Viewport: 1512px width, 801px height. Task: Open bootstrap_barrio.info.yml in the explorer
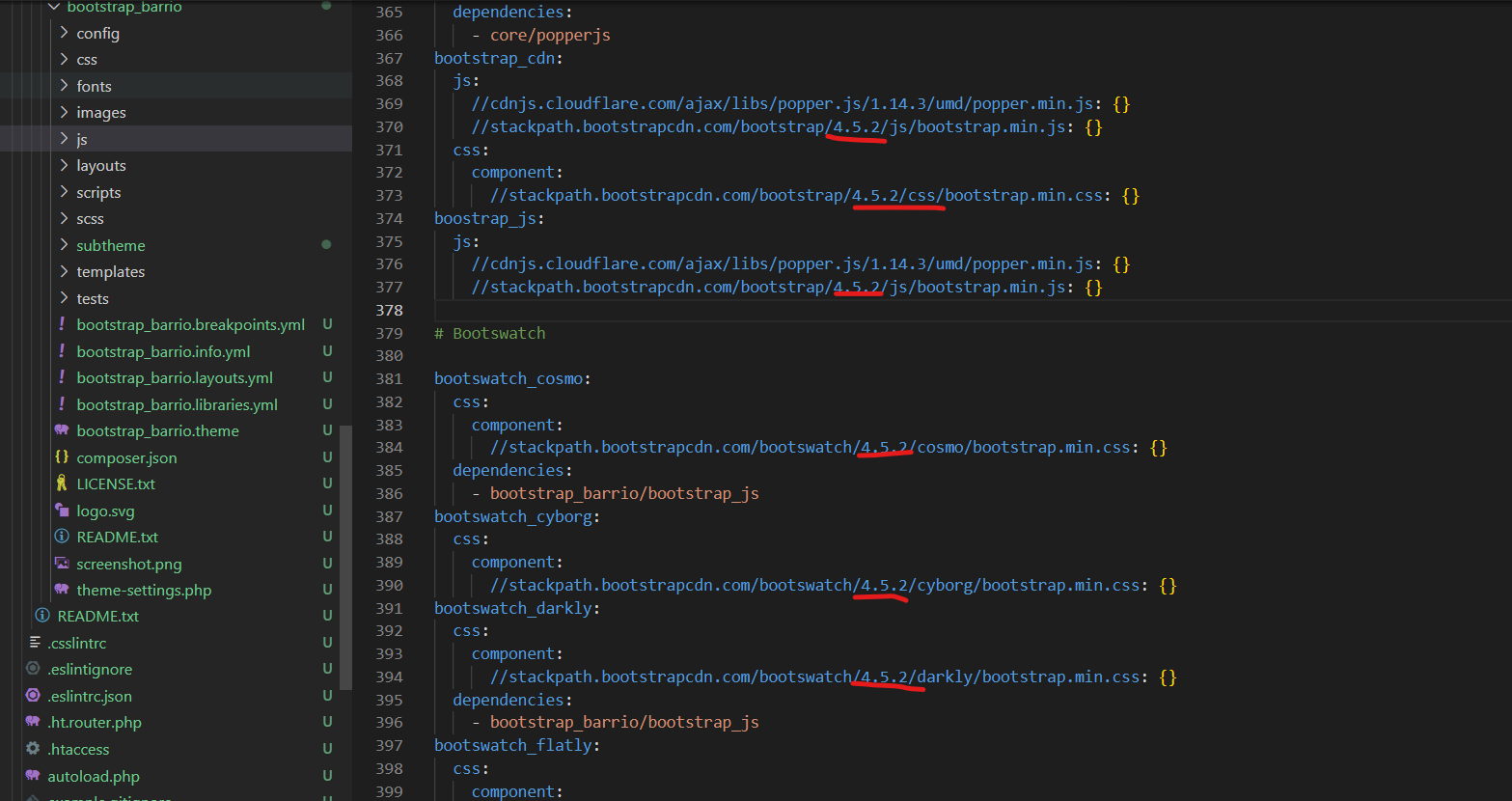163,351
